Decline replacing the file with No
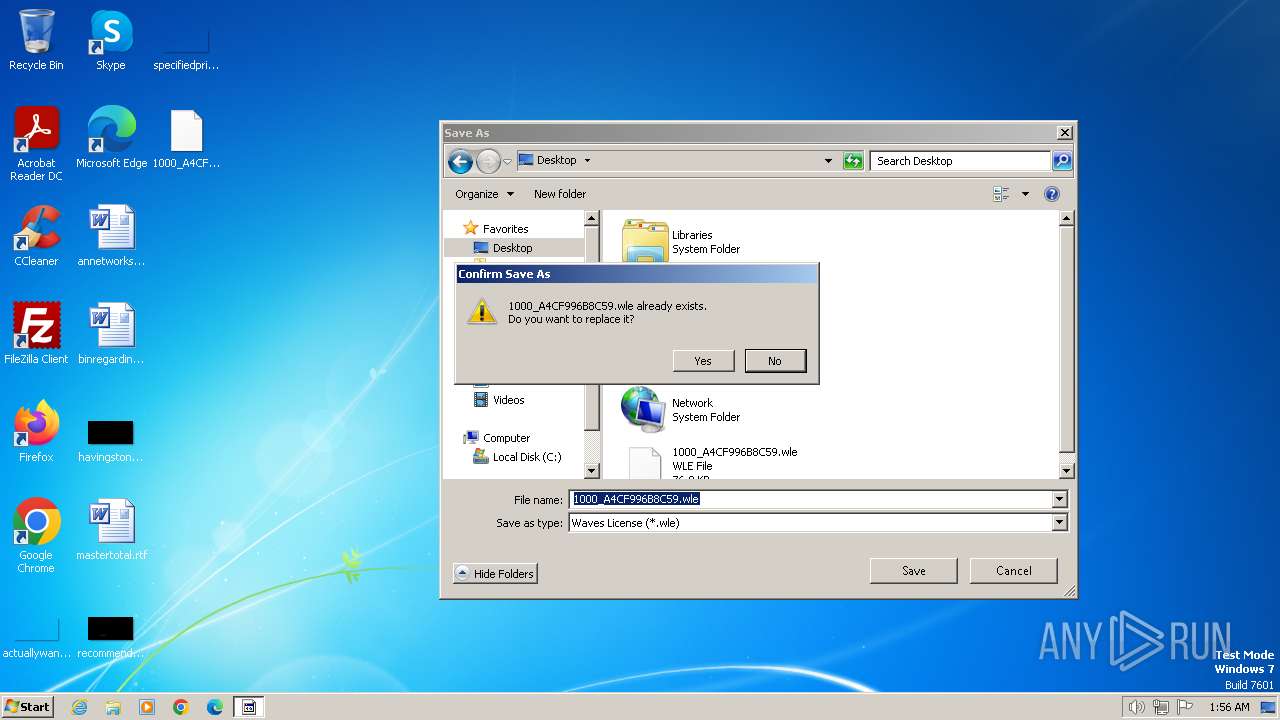1280x720 pixels. click(x=775, y=361)
